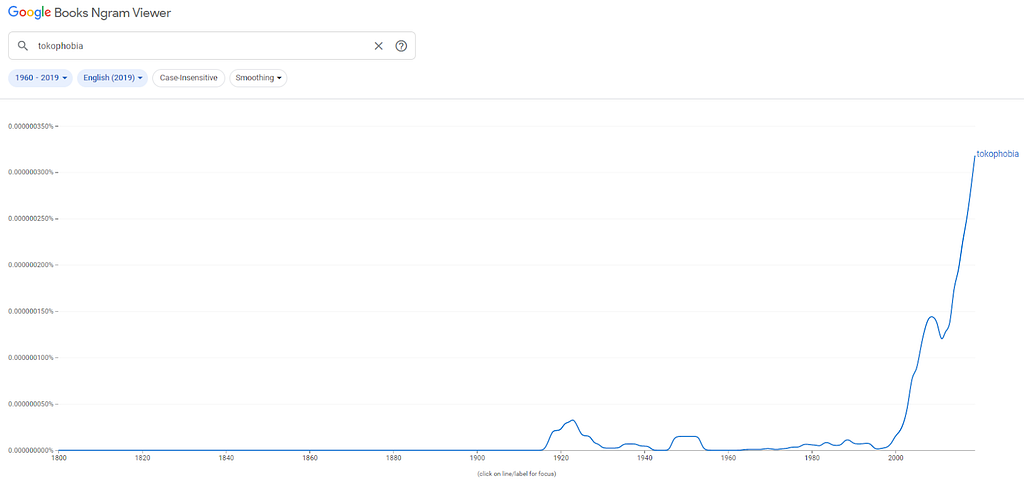
Task: Click the 'click on line/label for focus' hint
Action: point(517,474)
